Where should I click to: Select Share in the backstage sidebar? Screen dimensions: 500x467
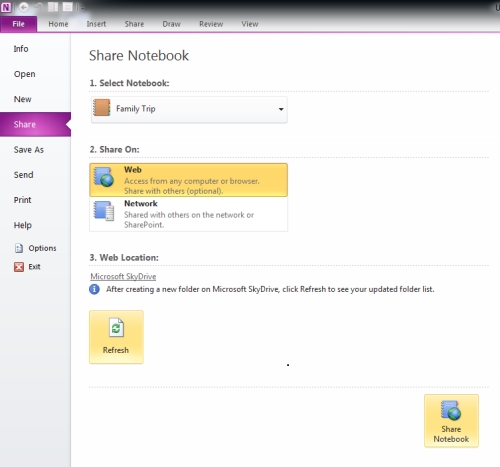coord(35,124)
